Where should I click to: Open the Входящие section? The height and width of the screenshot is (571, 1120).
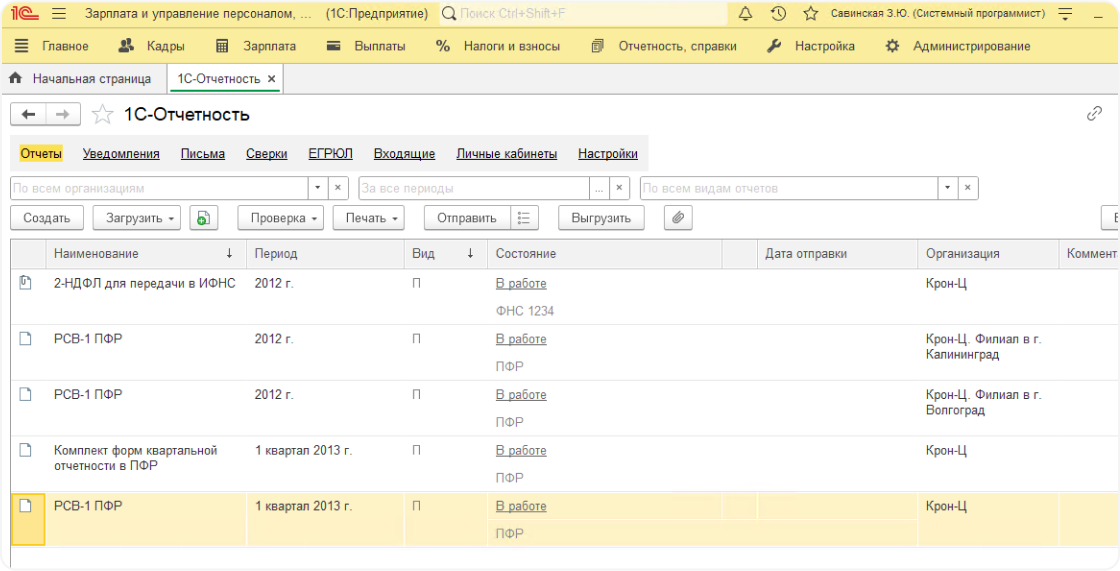pos(404,154)
